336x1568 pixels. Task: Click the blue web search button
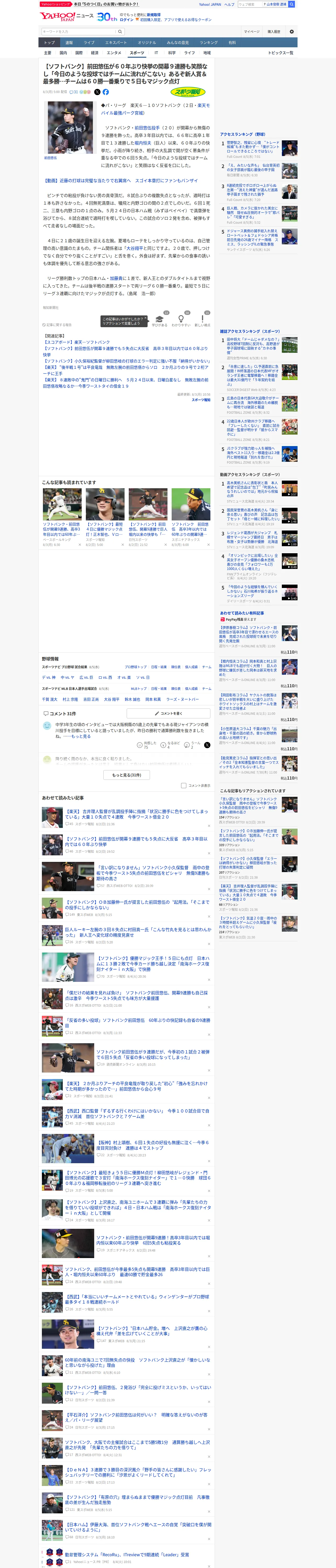click(x=292, y=4)
